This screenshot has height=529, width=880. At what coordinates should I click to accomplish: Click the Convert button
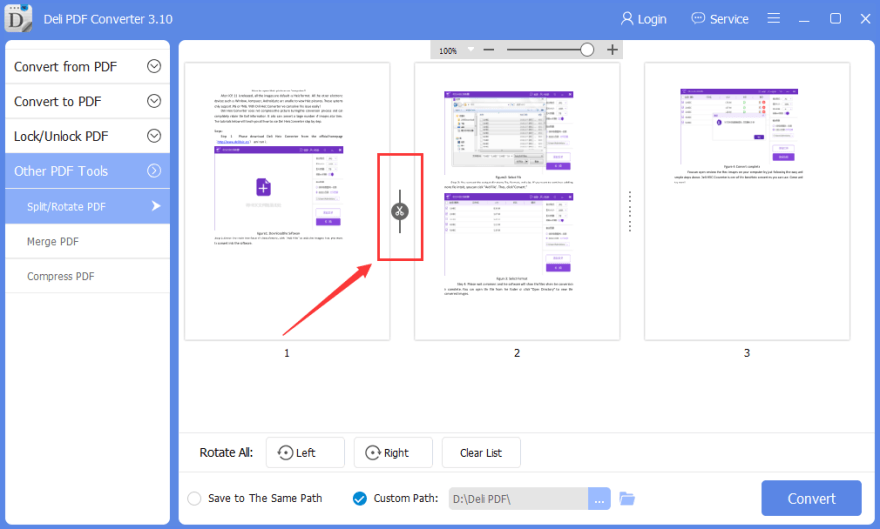(811, 498)
